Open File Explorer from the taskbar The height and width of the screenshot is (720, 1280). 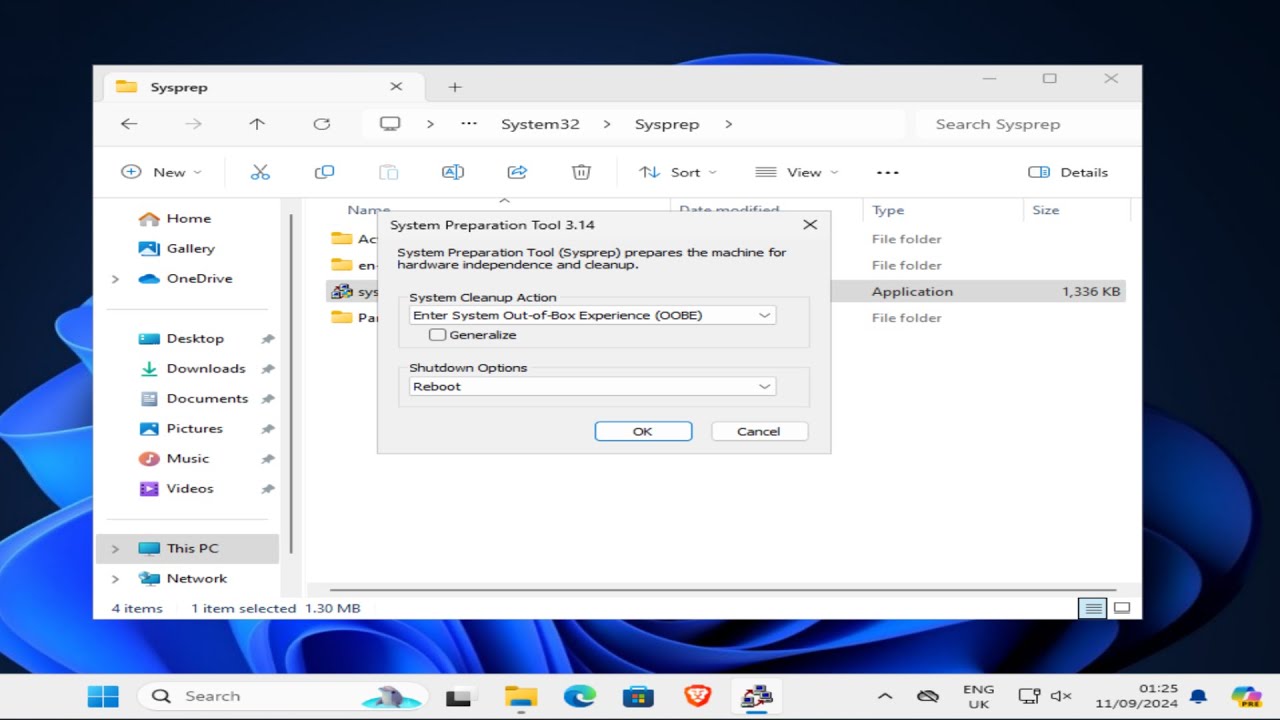point(521,696)
